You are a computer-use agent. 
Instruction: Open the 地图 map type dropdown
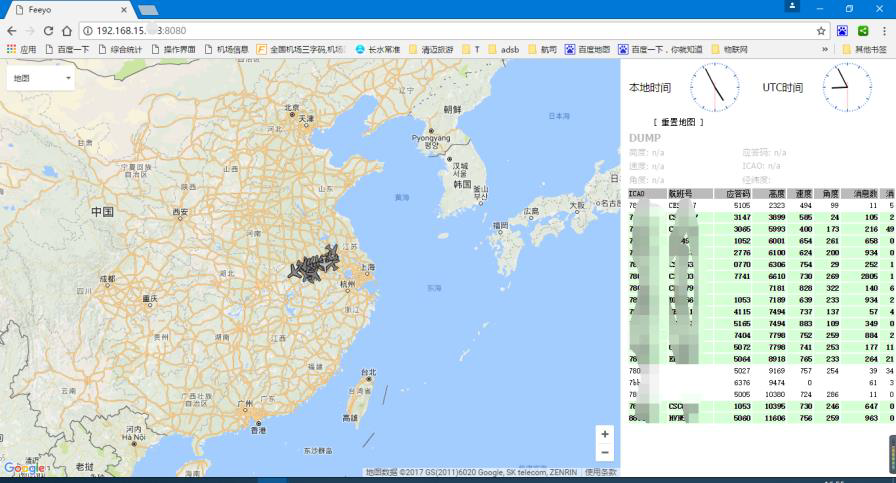(x=41, y=78)
